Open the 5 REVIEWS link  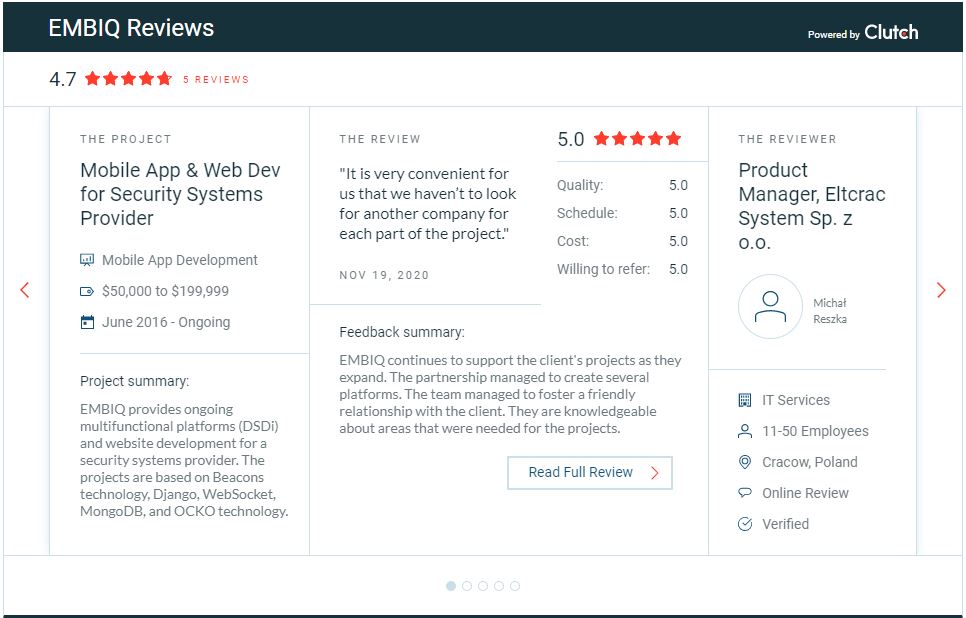[x=216, y=79]
